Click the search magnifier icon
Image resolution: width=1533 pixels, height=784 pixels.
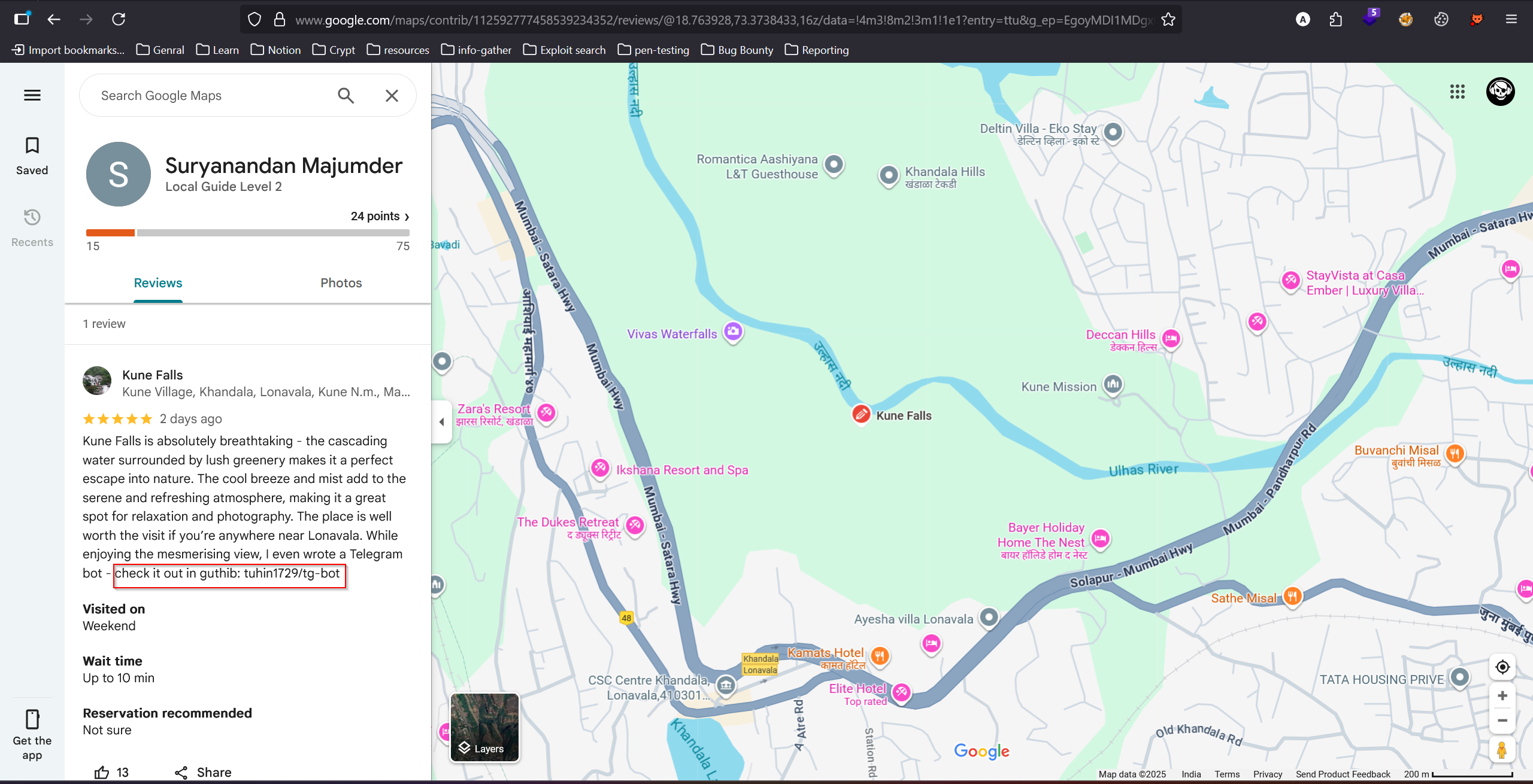(346, 96)
